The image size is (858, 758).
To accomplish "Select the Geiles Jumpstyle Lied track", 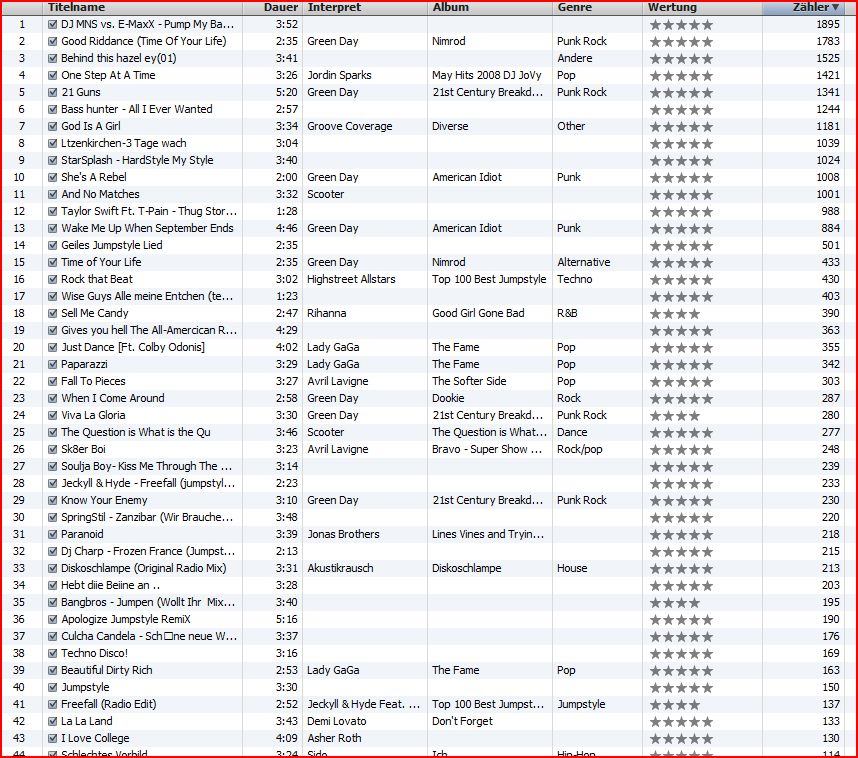I will click(x=112, y=245).
